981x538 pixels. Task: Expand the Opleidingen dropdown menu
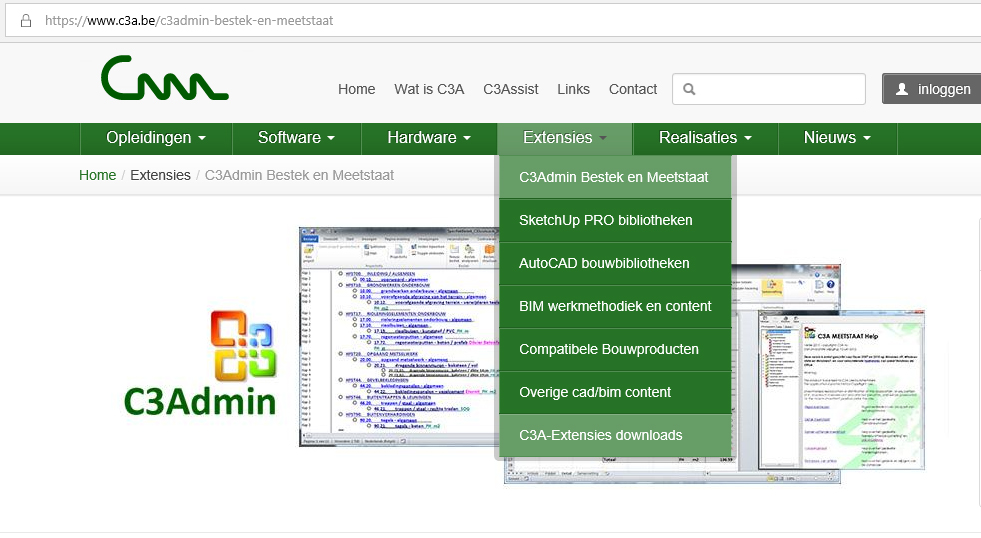(156, 138)
